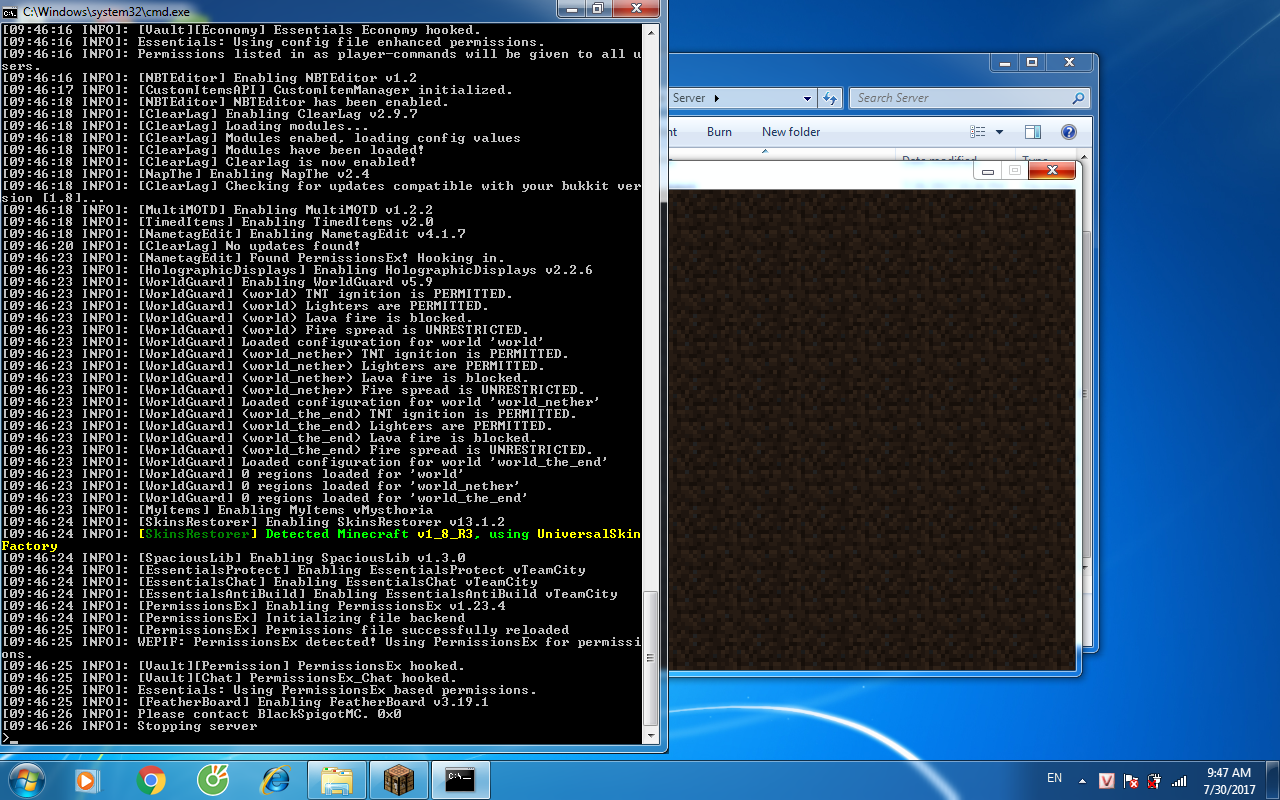Change the view using Explorer's view icon
The image size is (1280, 800).
tap(978, 132)
